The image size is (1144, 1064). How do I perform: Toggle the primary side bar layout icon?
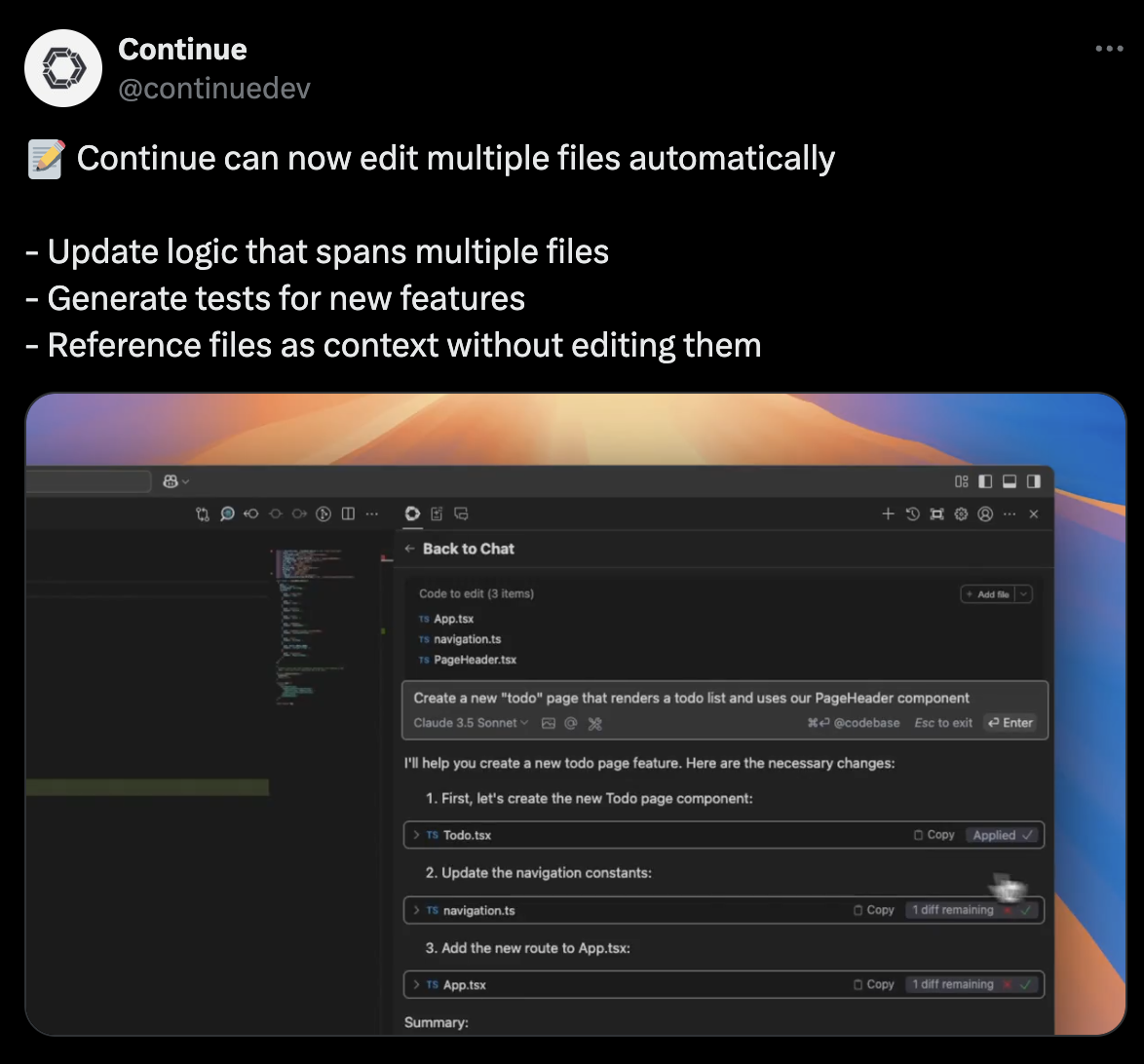click(x=985, y=481)
